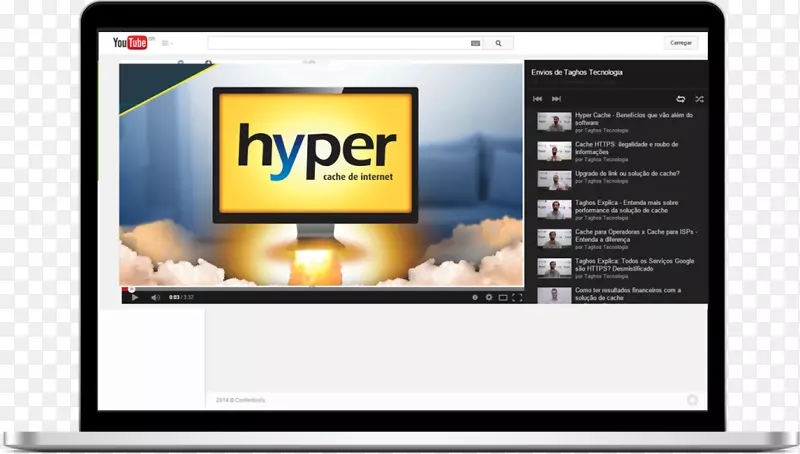Open 'Cache HTTPS: ilegalidade e roubo de informações'
Screen dimensions: 800x454
[627, 148]
